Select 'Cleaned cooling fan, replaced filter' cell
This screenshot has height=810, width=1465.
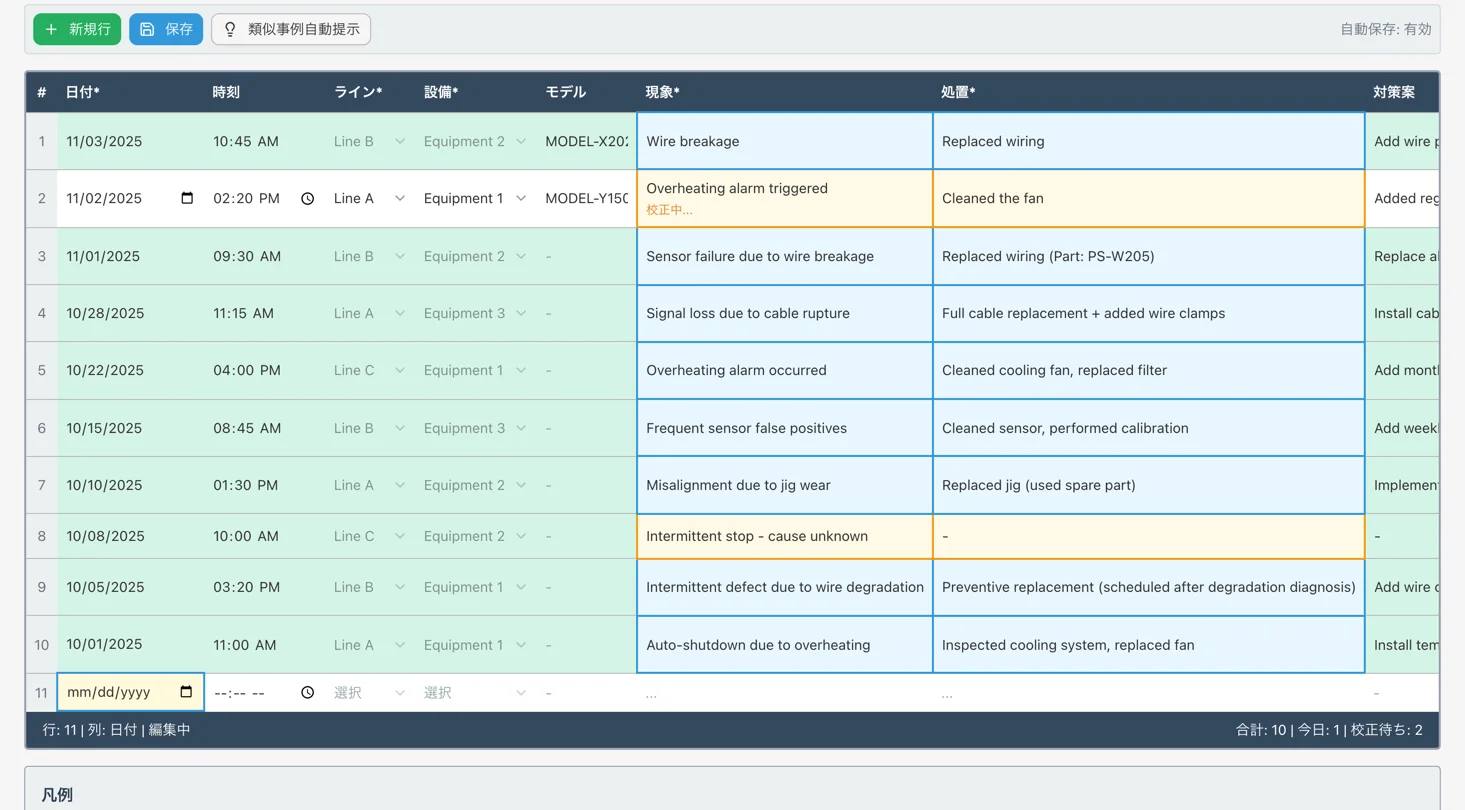(x=1149, y=370)
